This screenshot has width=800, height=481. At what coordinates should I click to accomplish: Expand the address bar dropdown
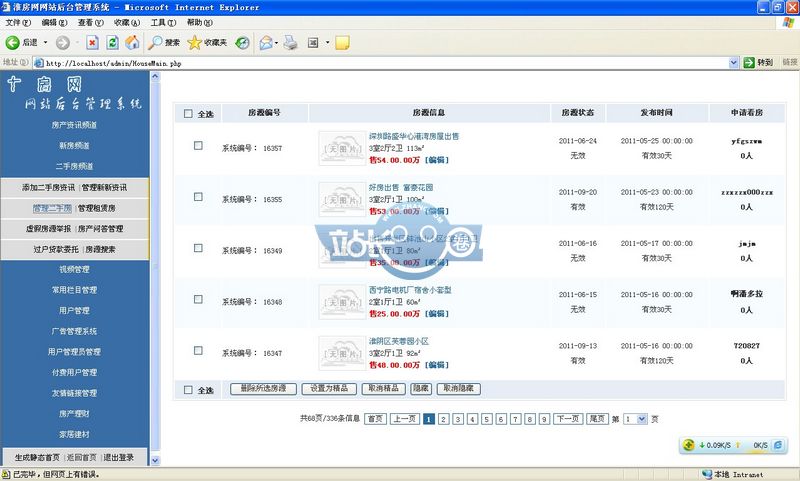coord(733,63)
